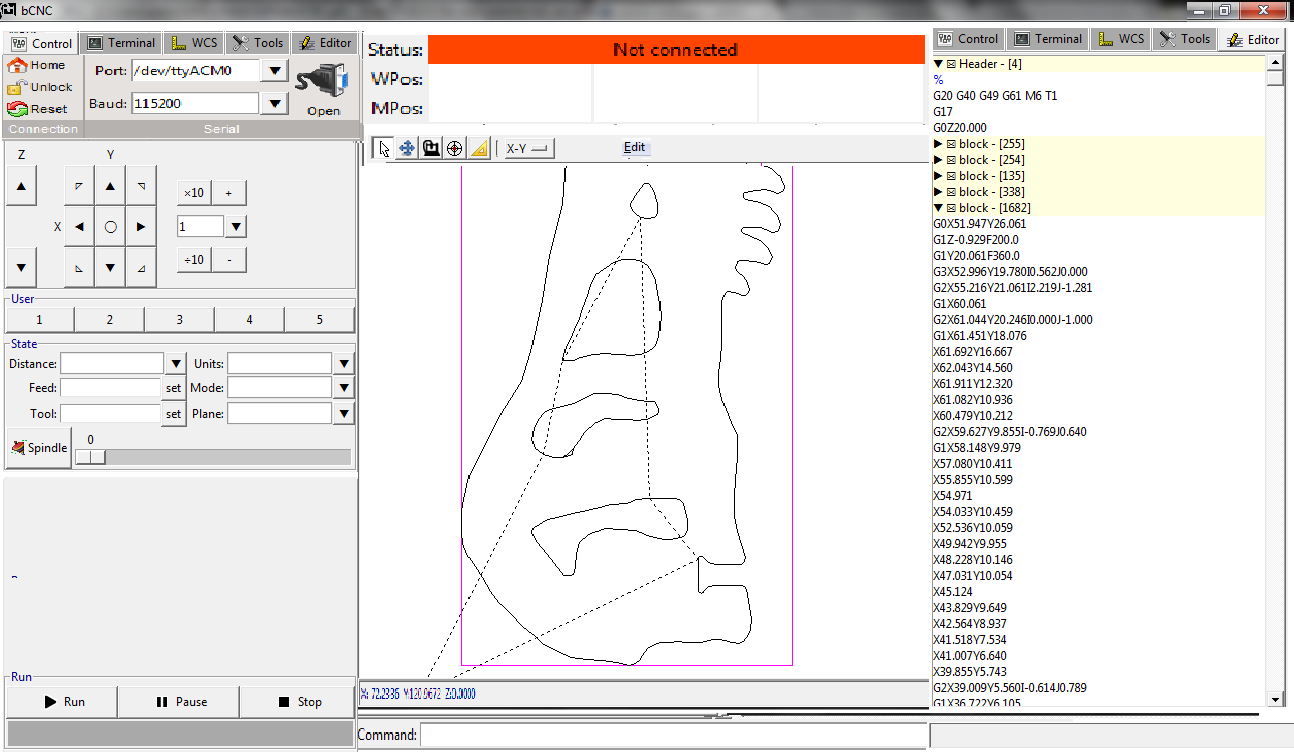
Task: Switch to Terminal tab above the connection panel
Action: [121, 43]
